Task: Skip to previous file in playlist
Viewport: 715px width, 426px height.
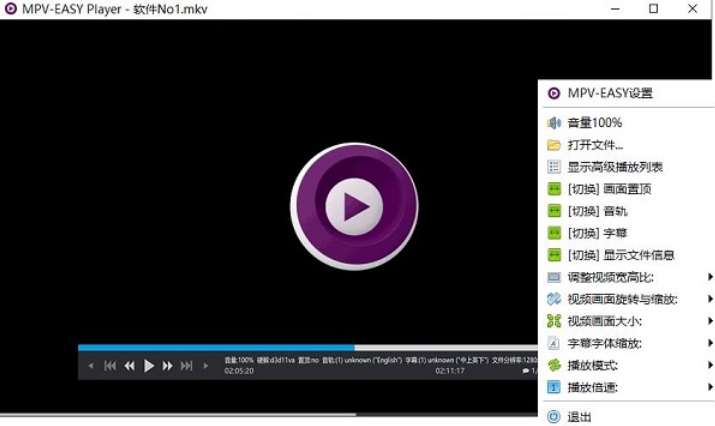Action: click(110, 366)
